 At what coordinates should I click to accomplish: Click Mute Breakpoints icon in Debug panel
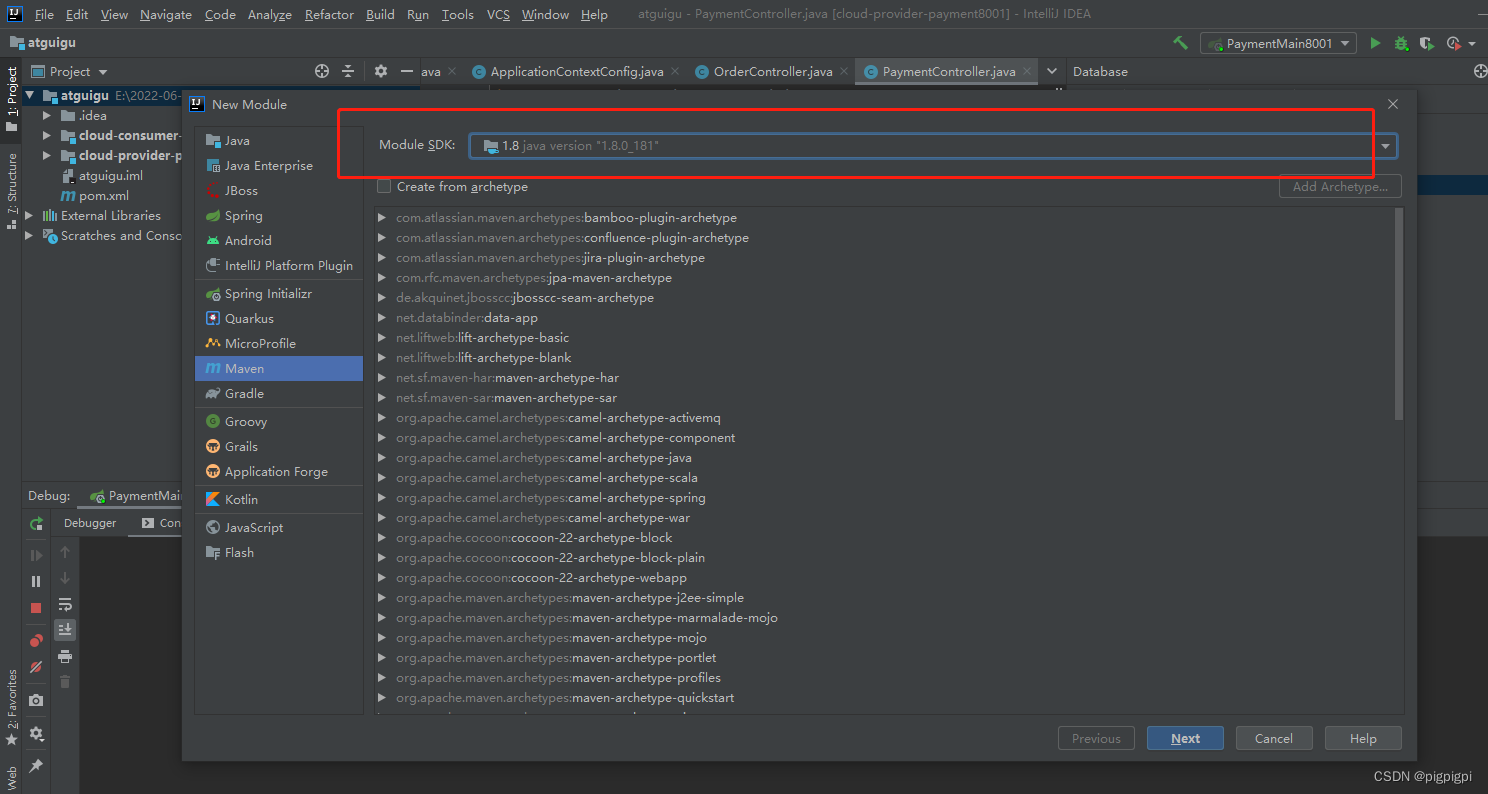pos(36,666)
